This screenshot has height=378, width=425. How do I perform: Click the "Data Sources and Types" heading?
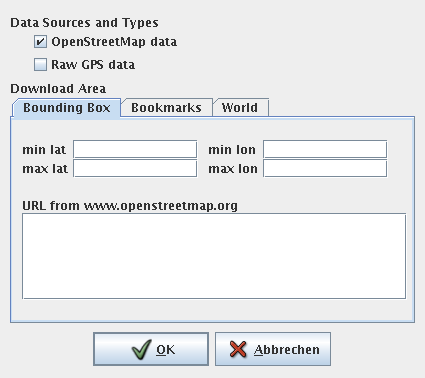click(84, 23)
